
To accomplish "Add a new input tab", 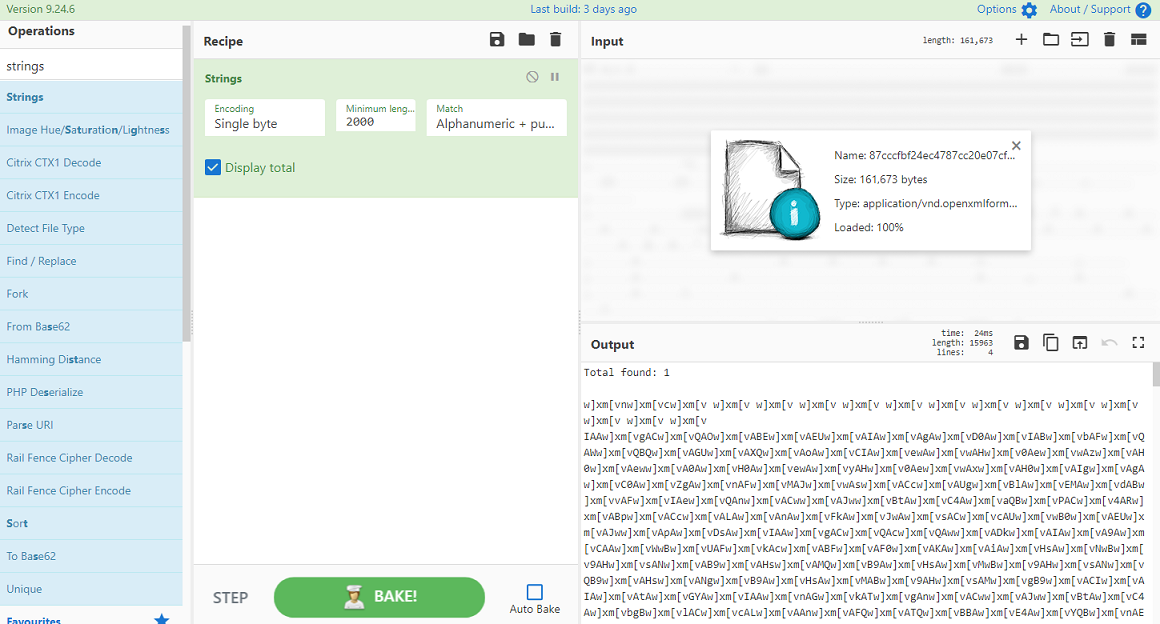I will pos(1021,40).
